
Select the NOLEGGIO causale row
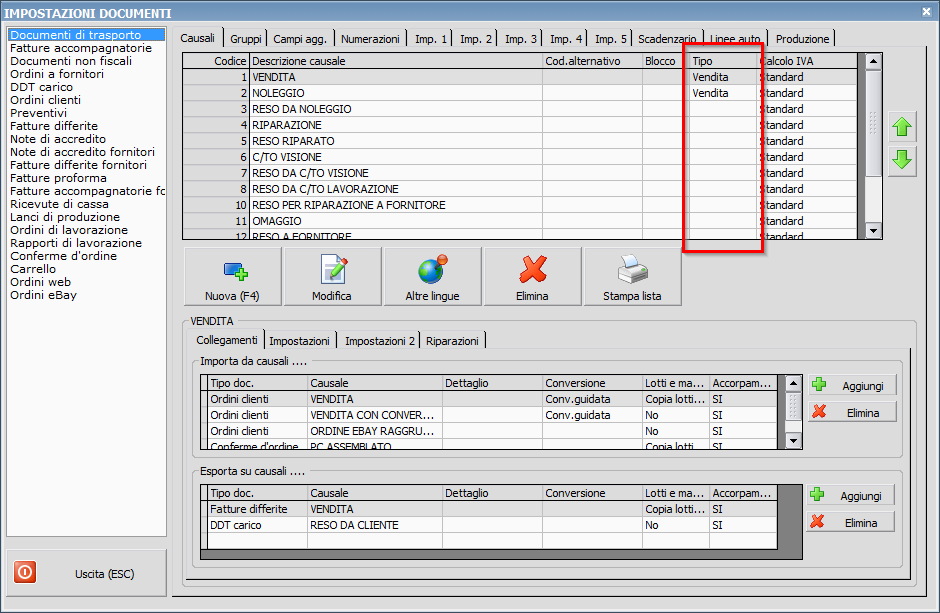pos(520,93)
